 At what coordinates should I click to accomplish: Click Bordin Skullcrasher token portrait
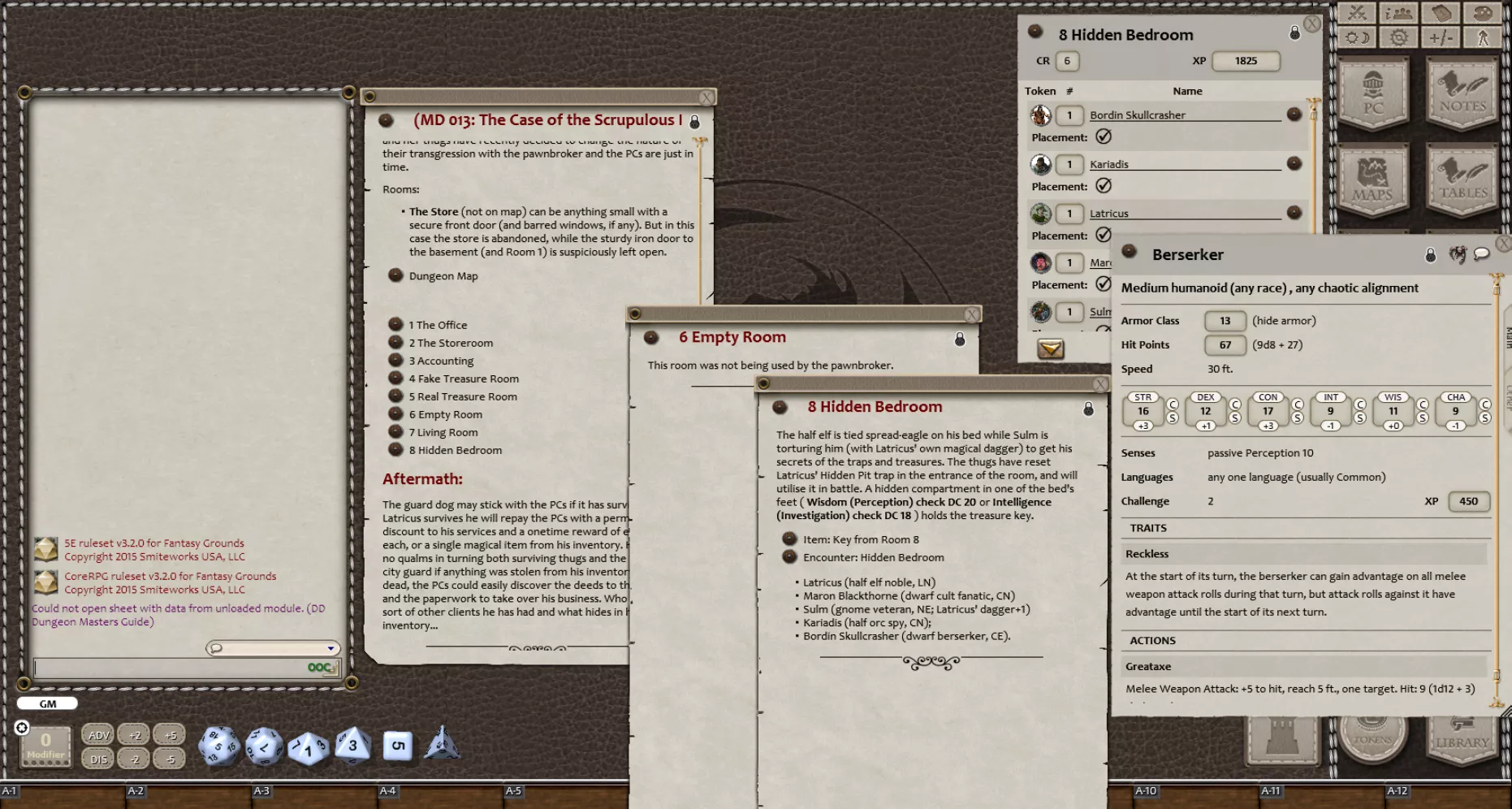click(x=1041, y=115)
